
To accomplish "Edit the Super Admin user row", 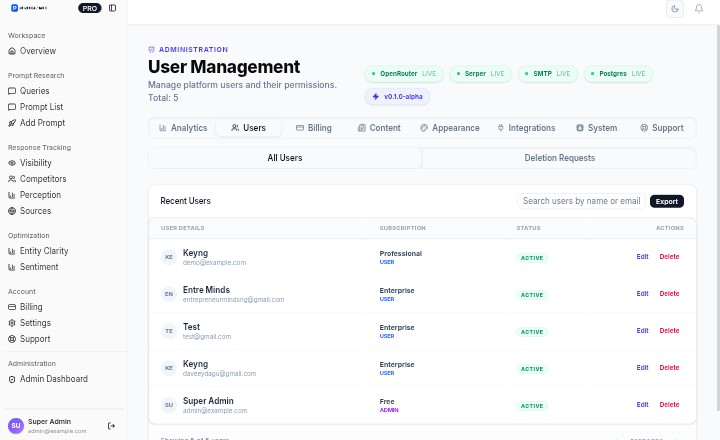I will coord(642,405).
